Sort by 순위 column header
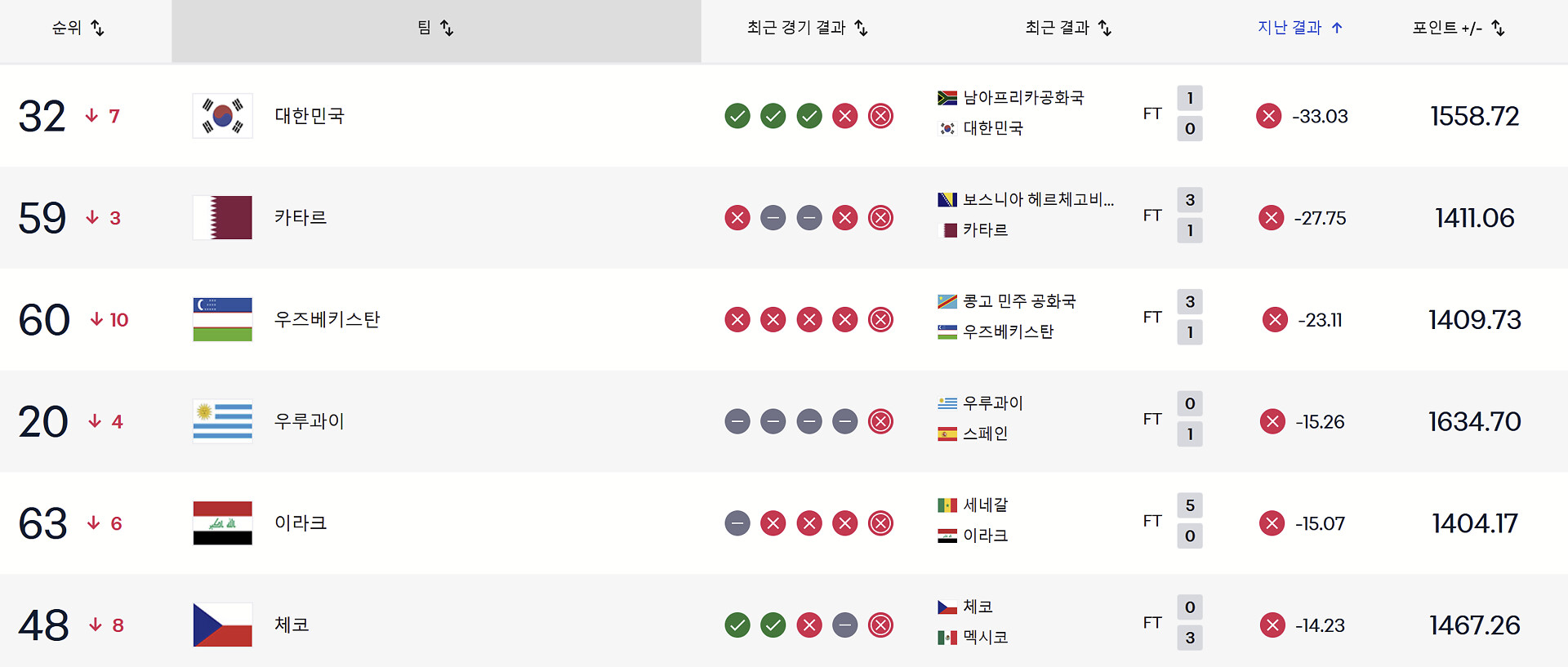The image size is (1568, 667). pyautogui.click(x=78, y=28)
